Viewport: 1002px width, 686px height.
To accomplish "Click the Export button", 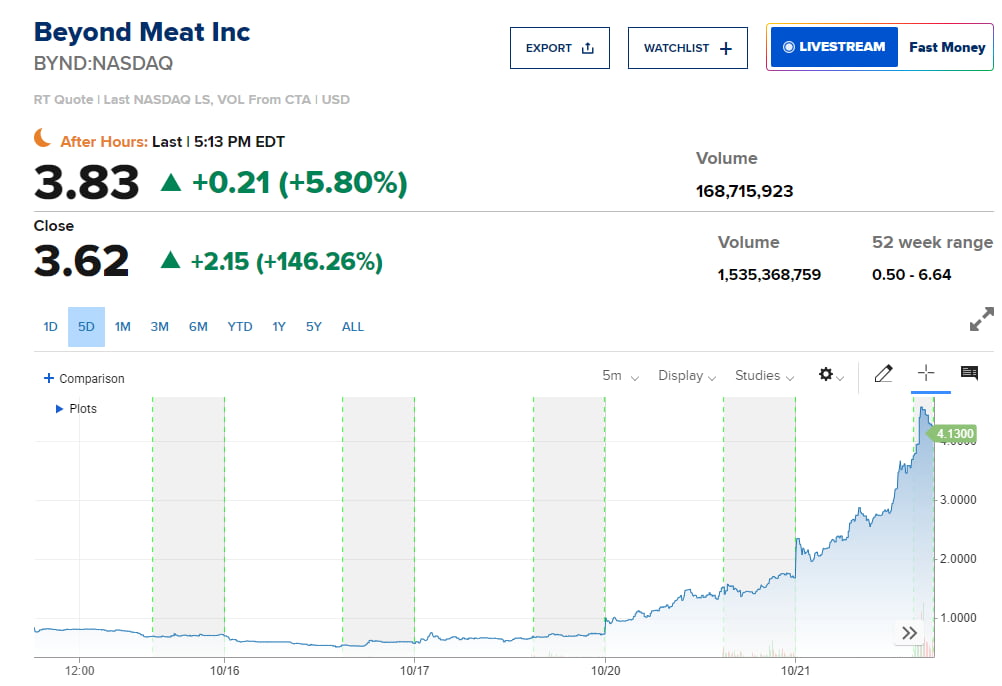I will click(559, 48).
